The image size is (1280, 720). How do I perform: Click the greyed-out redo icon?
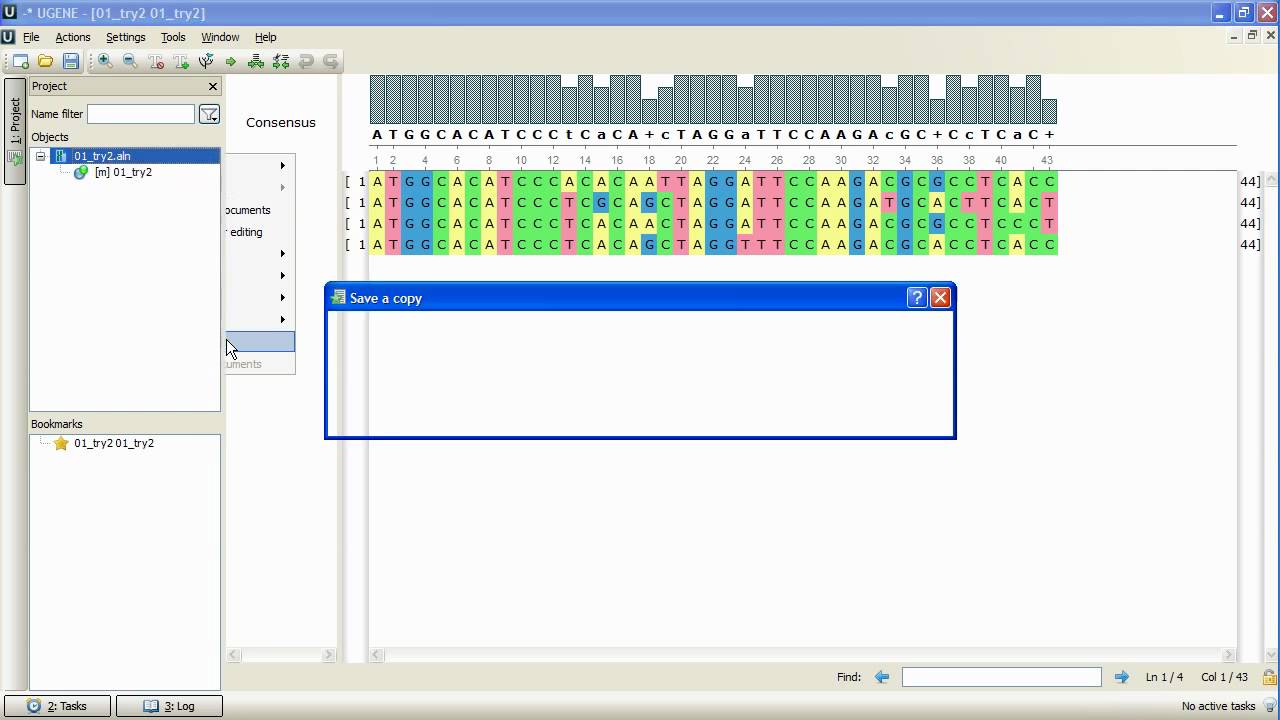[331, 61]
